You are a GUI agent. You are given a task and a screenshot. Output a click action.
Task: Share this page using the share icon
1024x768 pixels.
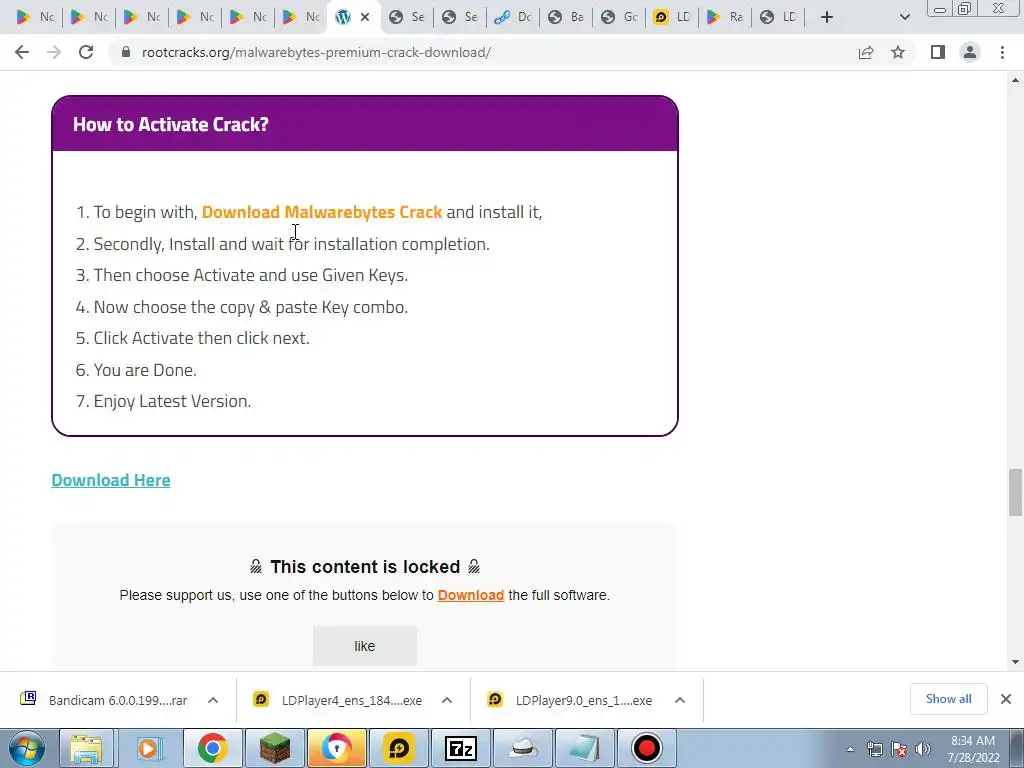pos(866,52)
